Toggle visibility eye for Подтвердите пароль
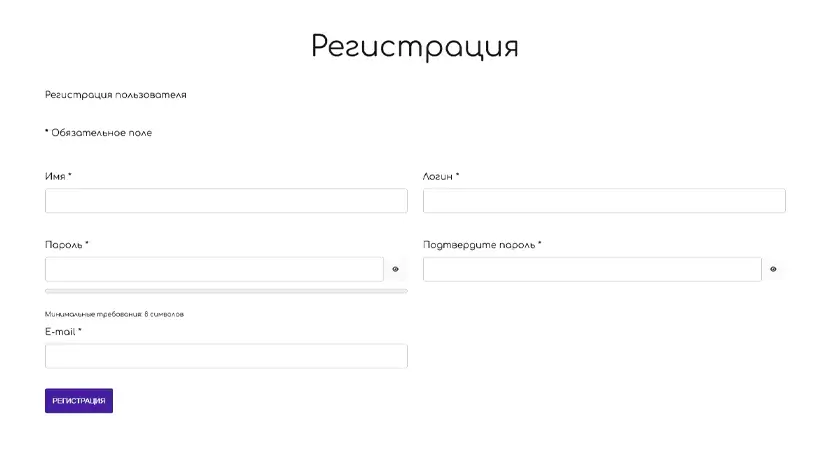Screen dimensions: 836x468 click(773, 269)
